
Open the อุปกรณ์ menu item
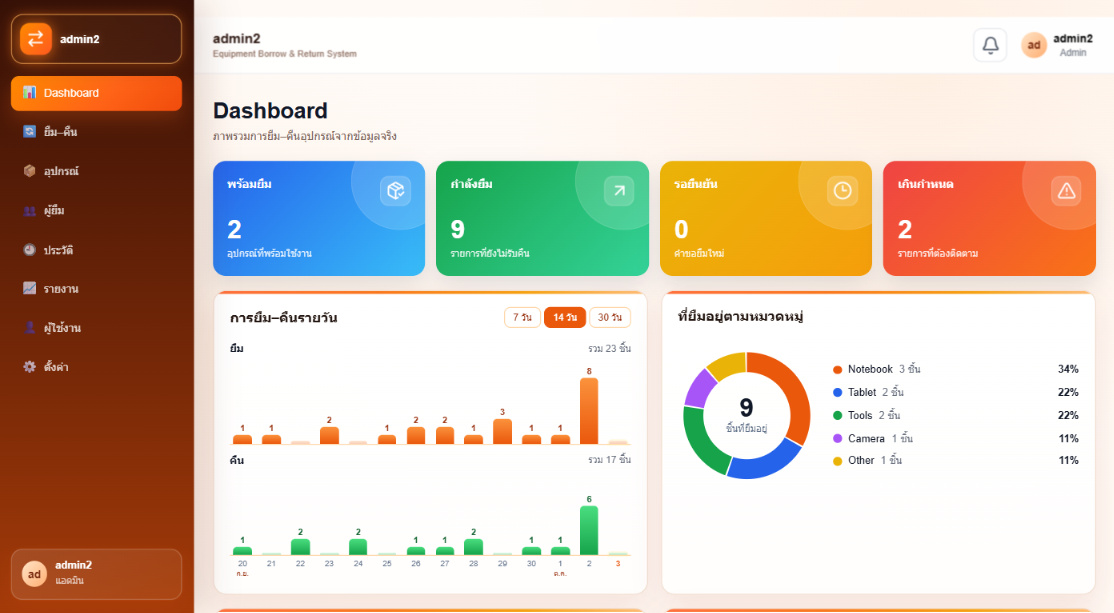pyautogui.click(x=97, y=170)
